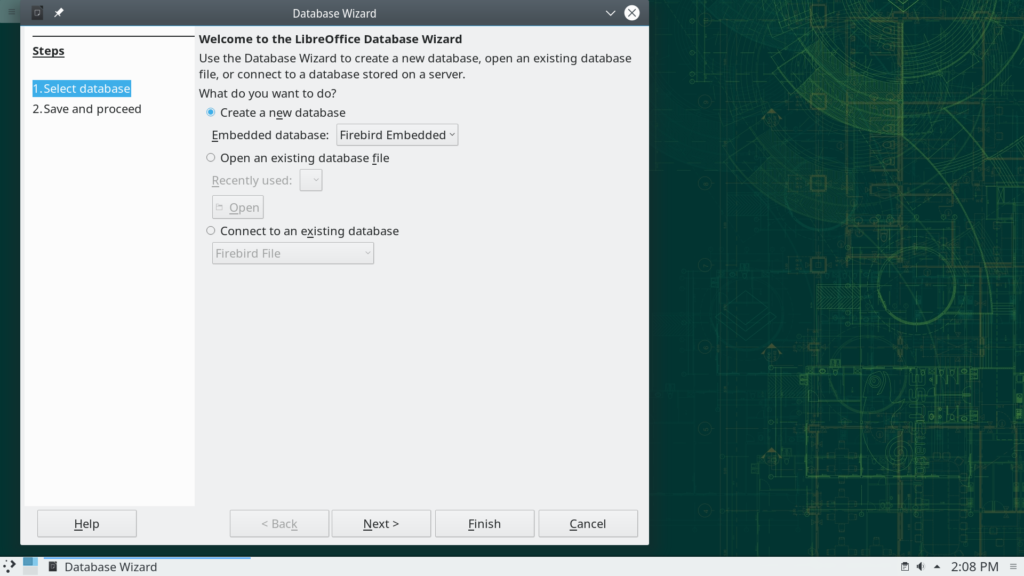This screenshot has width=1024, height=576.
Task: Open the volume control in the system tray
Action: (920, 567)
